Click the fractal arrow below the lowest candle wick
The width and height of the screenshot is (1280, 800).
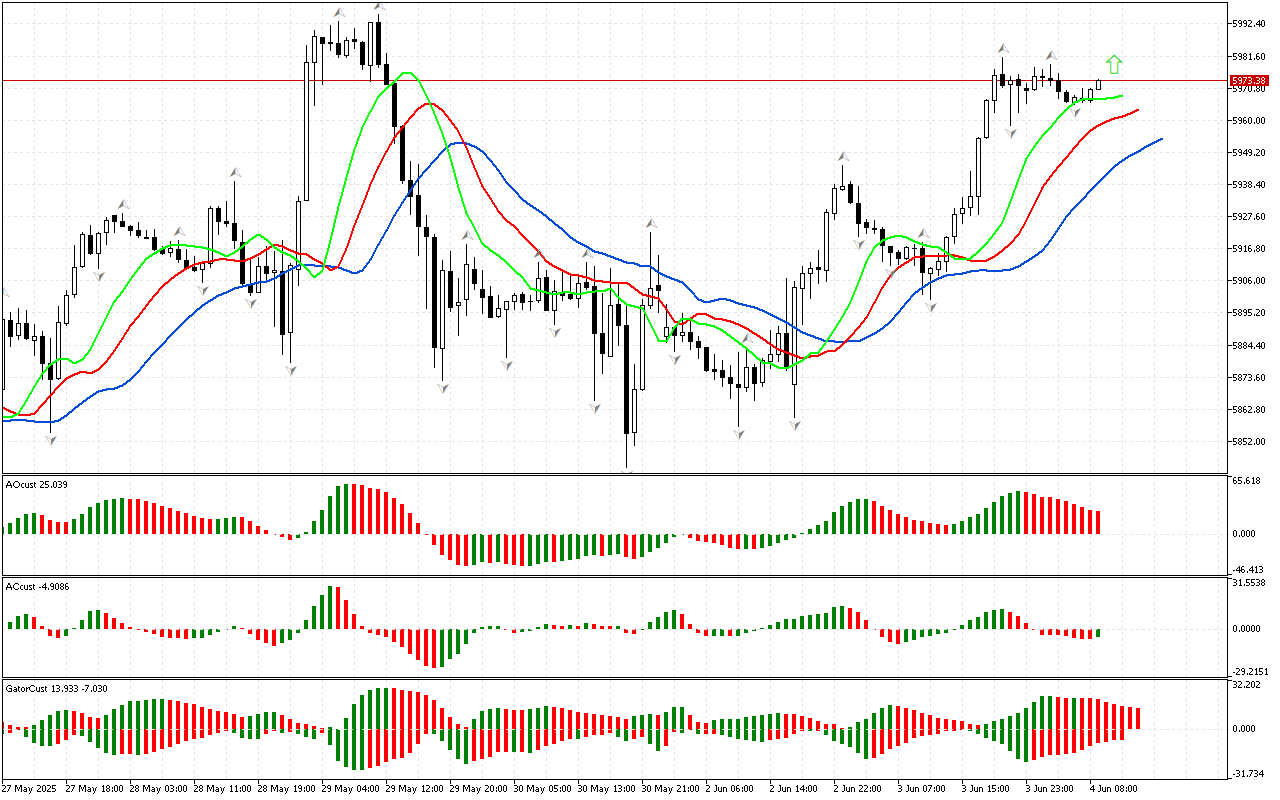(x=627, y=471)
